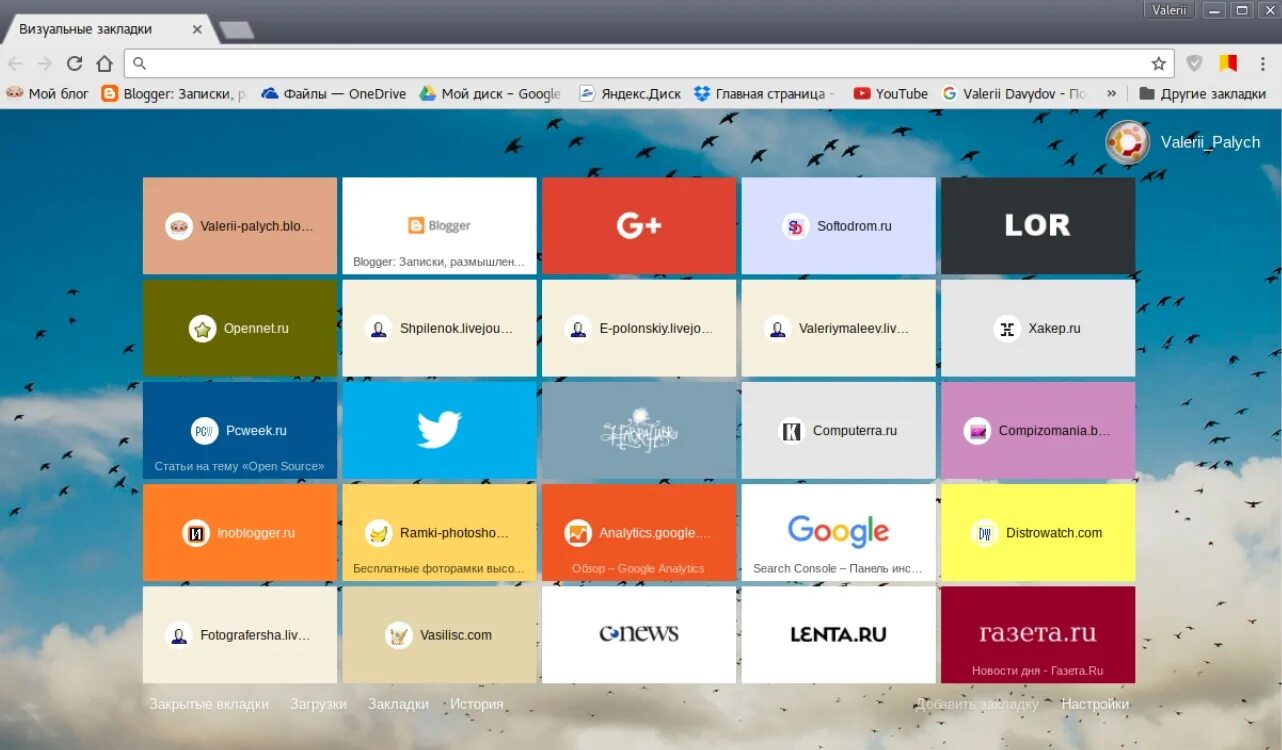Open the Valerii Davydov Google bookmark
The image size is (1282, 750).
(x=1014, y=93)
